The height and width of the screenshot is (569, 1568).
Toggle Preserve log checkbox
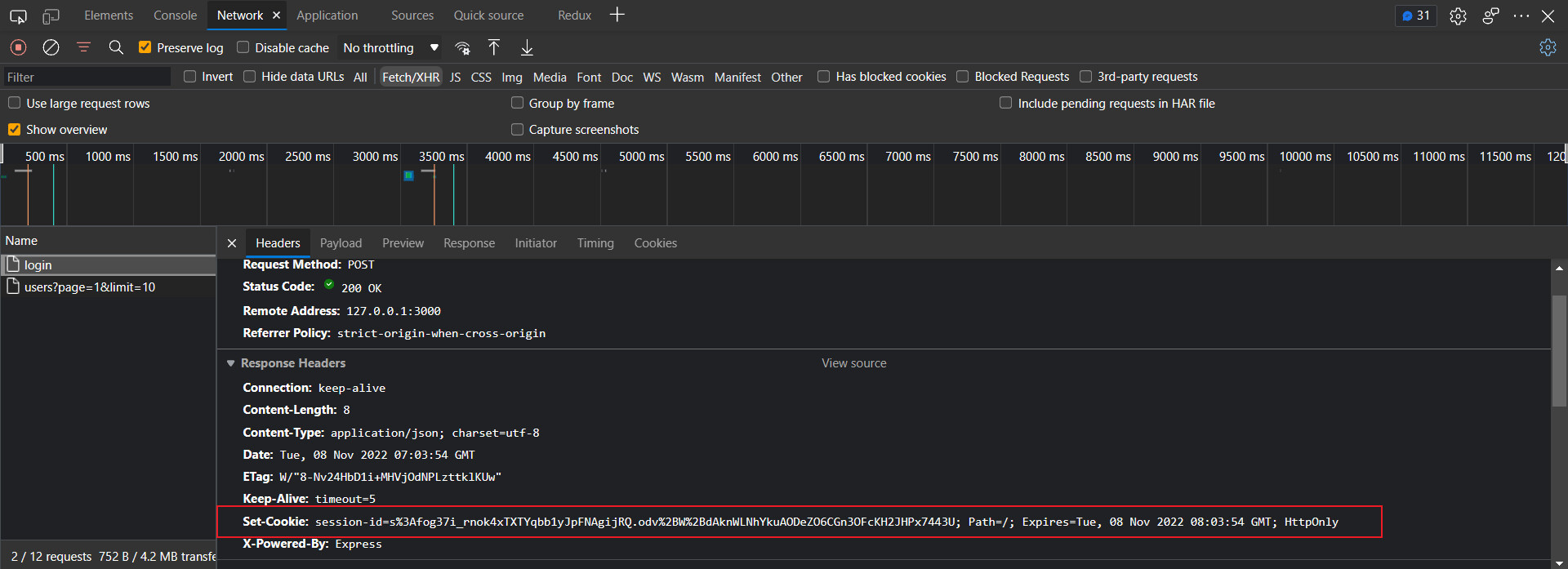(145, 47)
